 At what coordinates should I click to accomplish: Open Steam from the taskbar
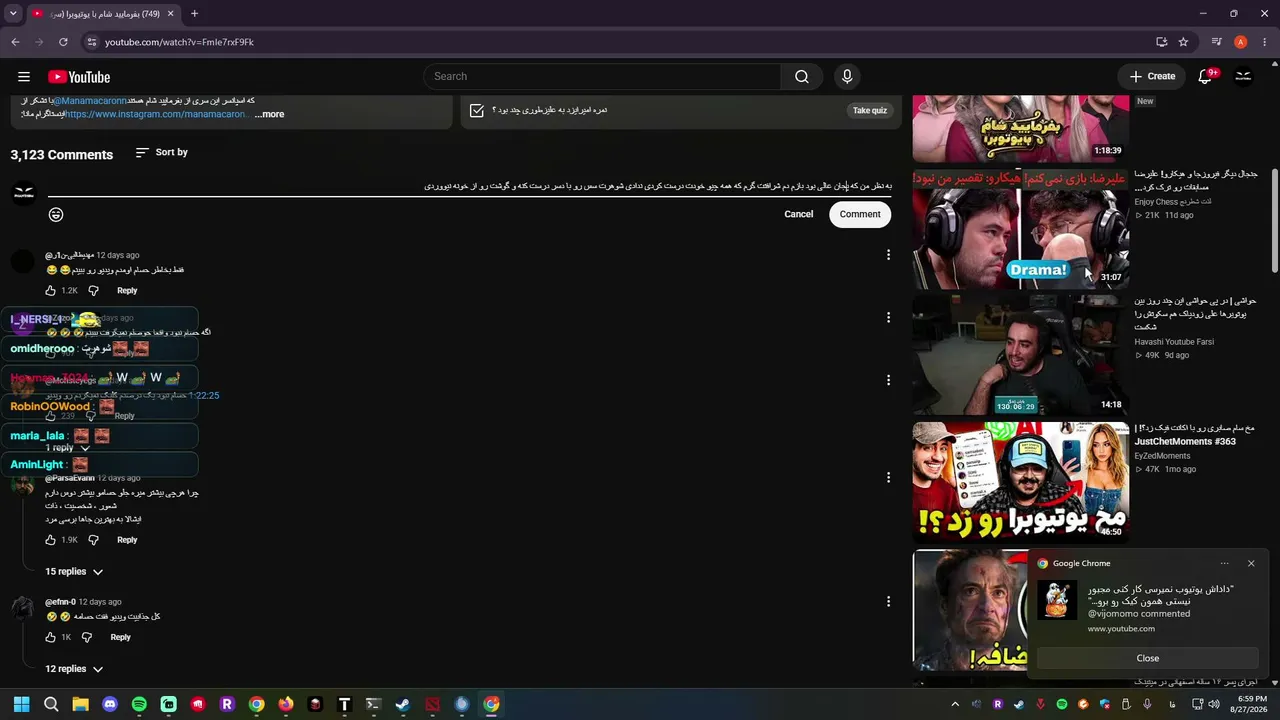point(403,704)
